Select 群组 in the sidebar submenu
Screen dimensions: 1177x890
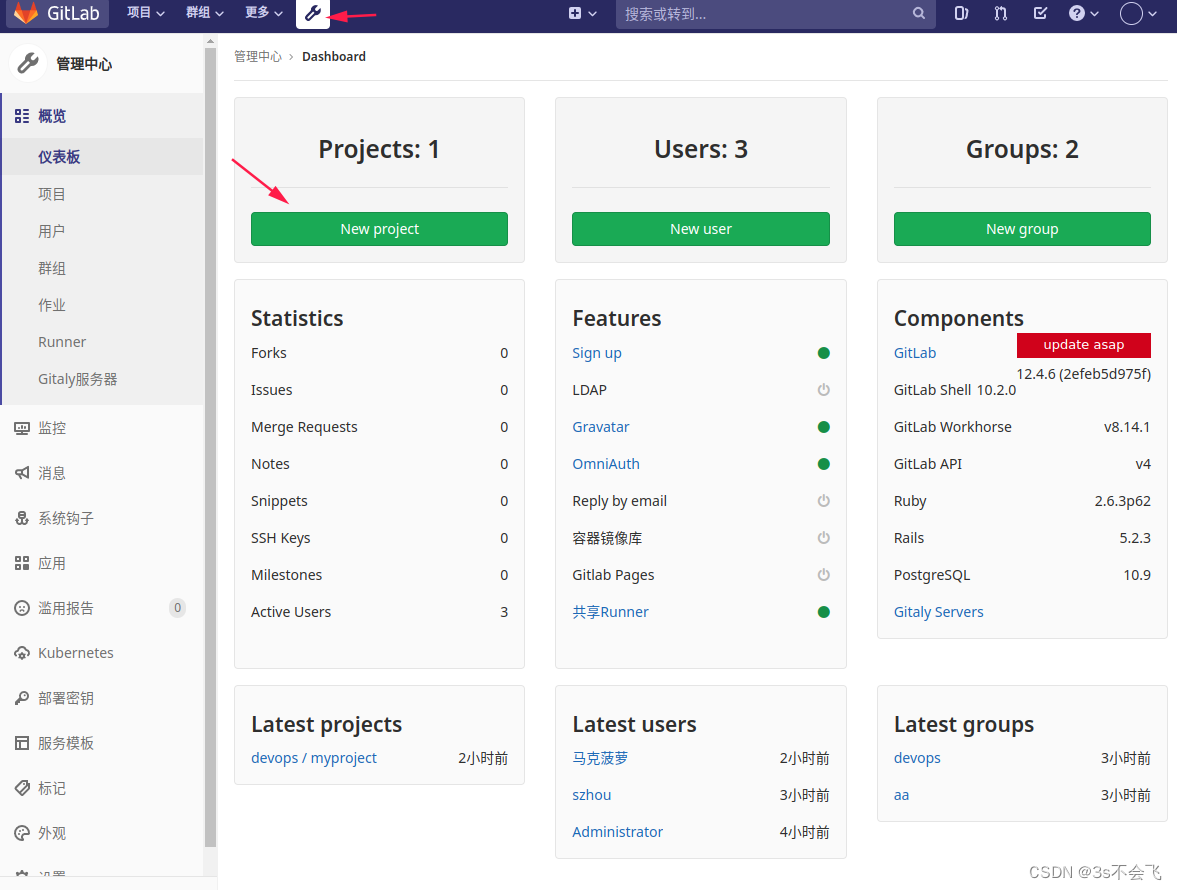[x=103, y=269]
